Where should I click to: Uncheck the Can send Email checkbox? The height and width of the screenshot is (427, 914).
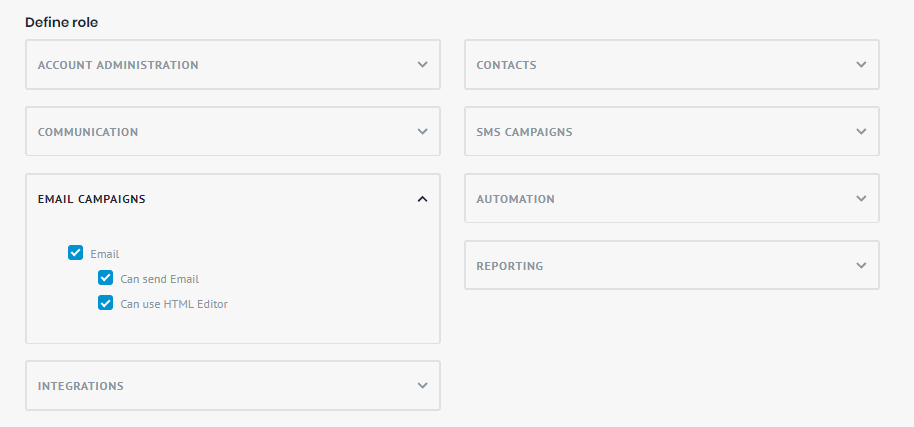tap(105, 278)
